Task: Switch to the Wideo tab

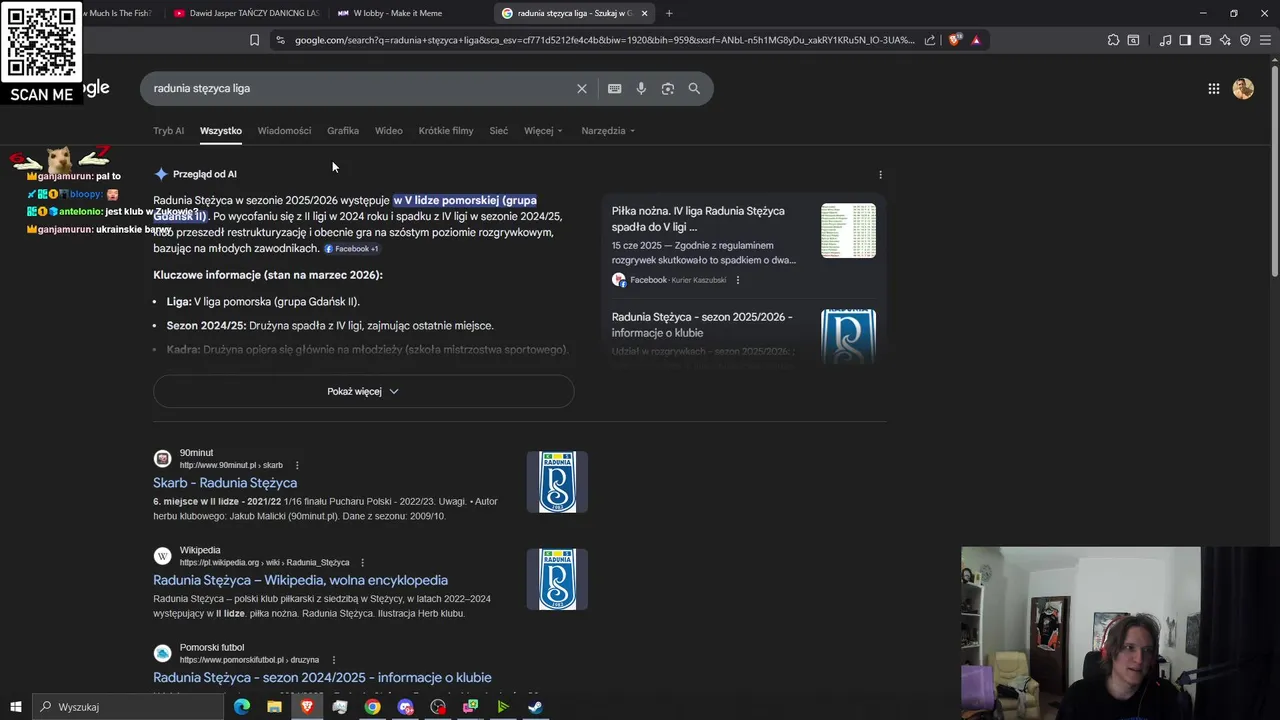Action: tap(388, 131)
